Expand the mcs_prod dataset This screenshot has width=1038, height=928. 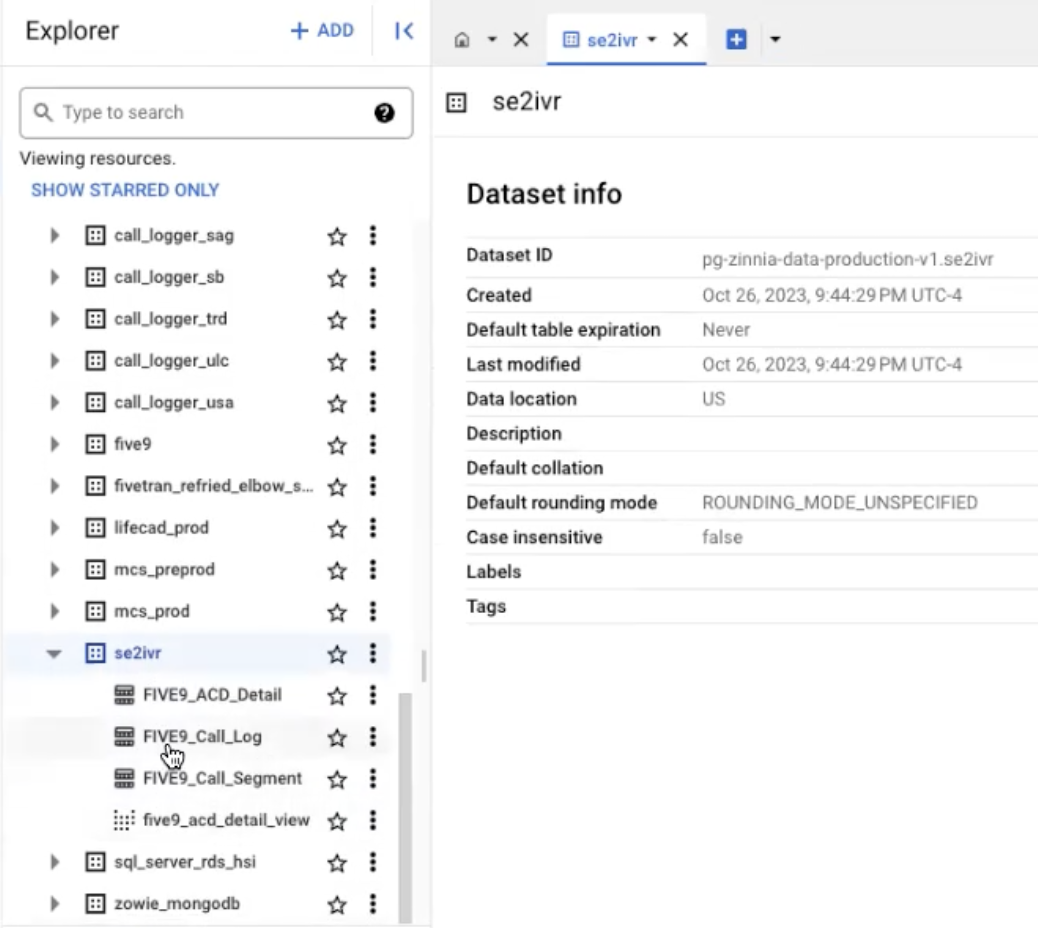[55, 612]
